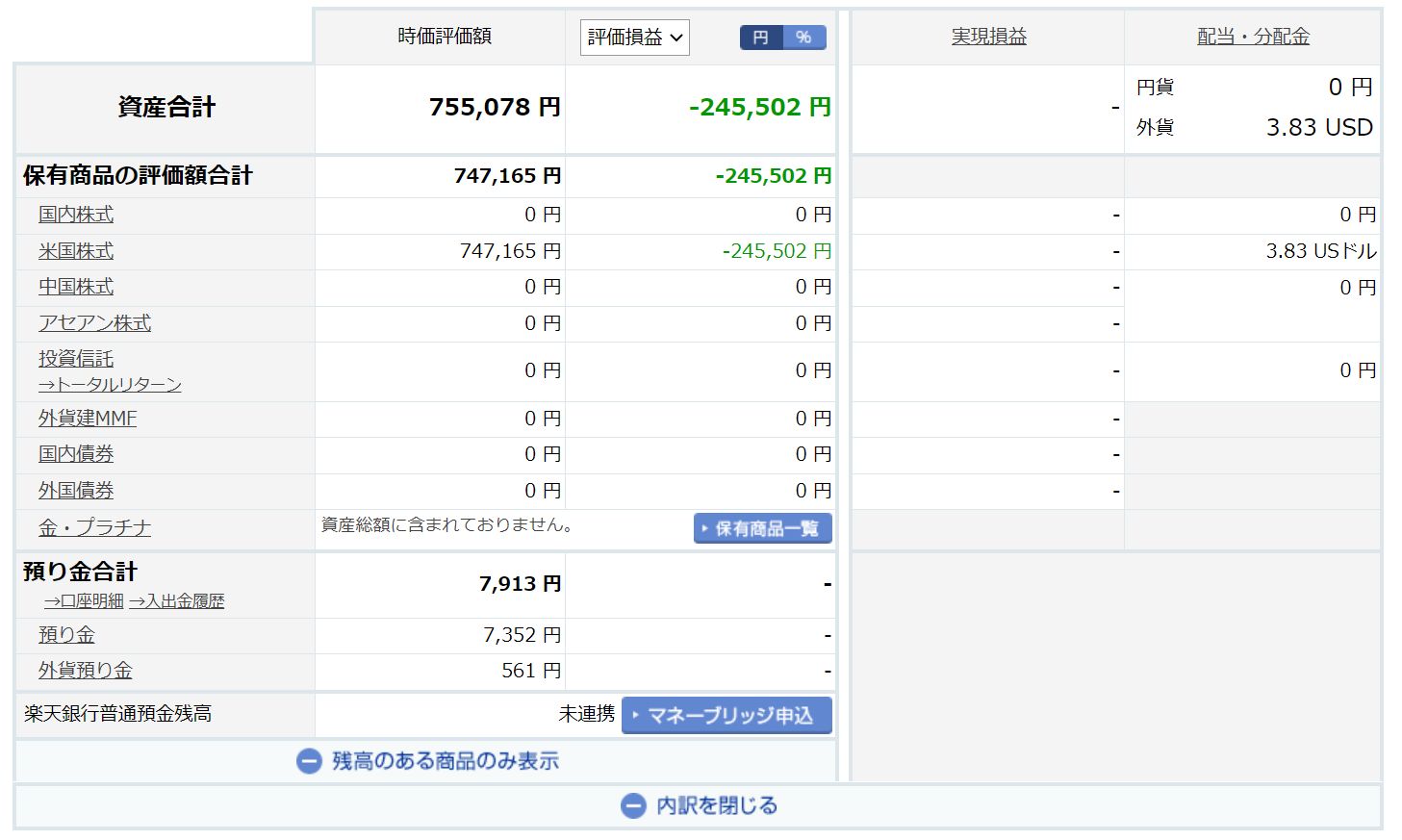Click the 金・プラチナ link
This screenshot has width=1402, height=840.
point(94,527)
